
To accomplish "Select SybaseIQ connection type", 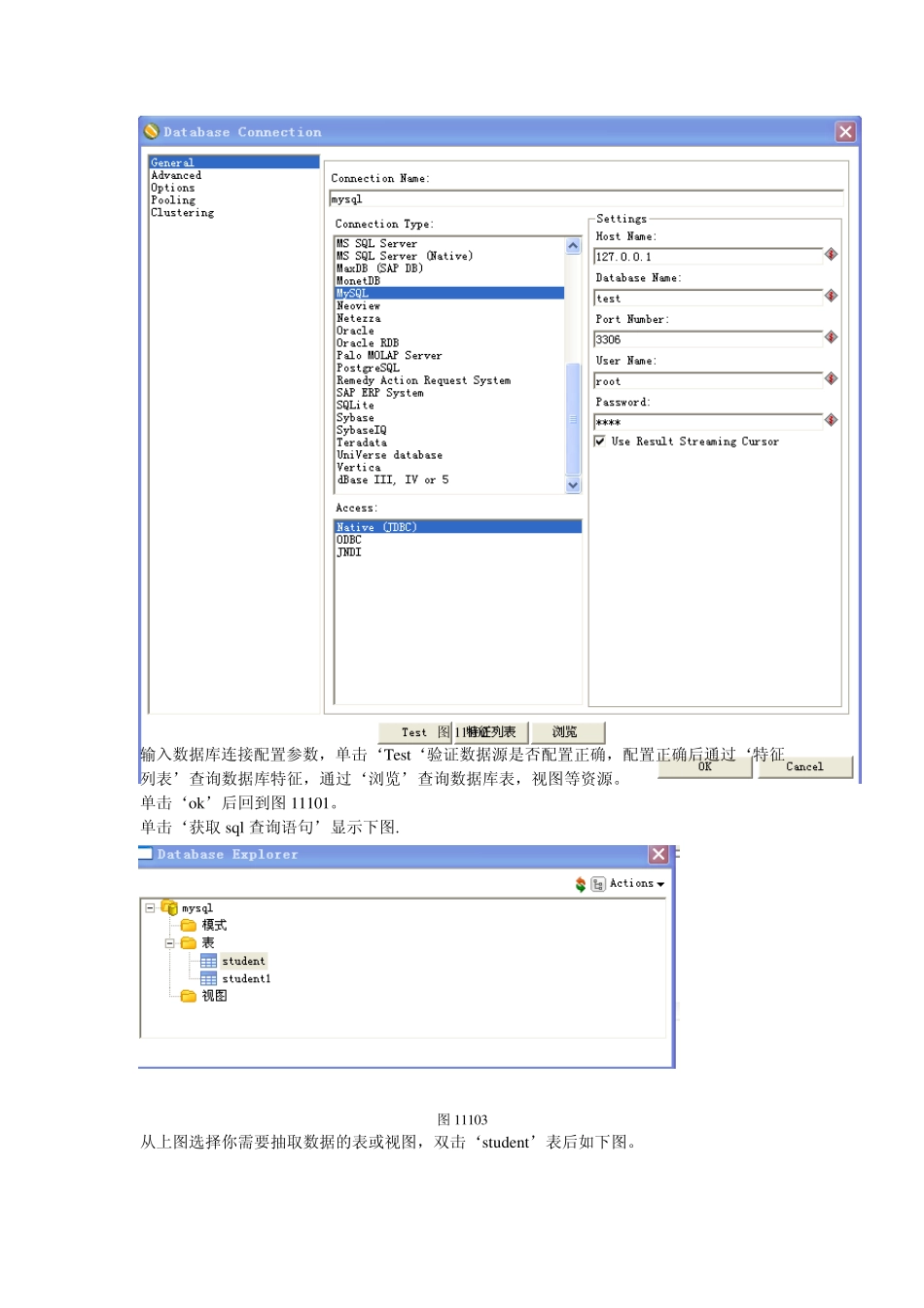I will [x=362, y=431].
